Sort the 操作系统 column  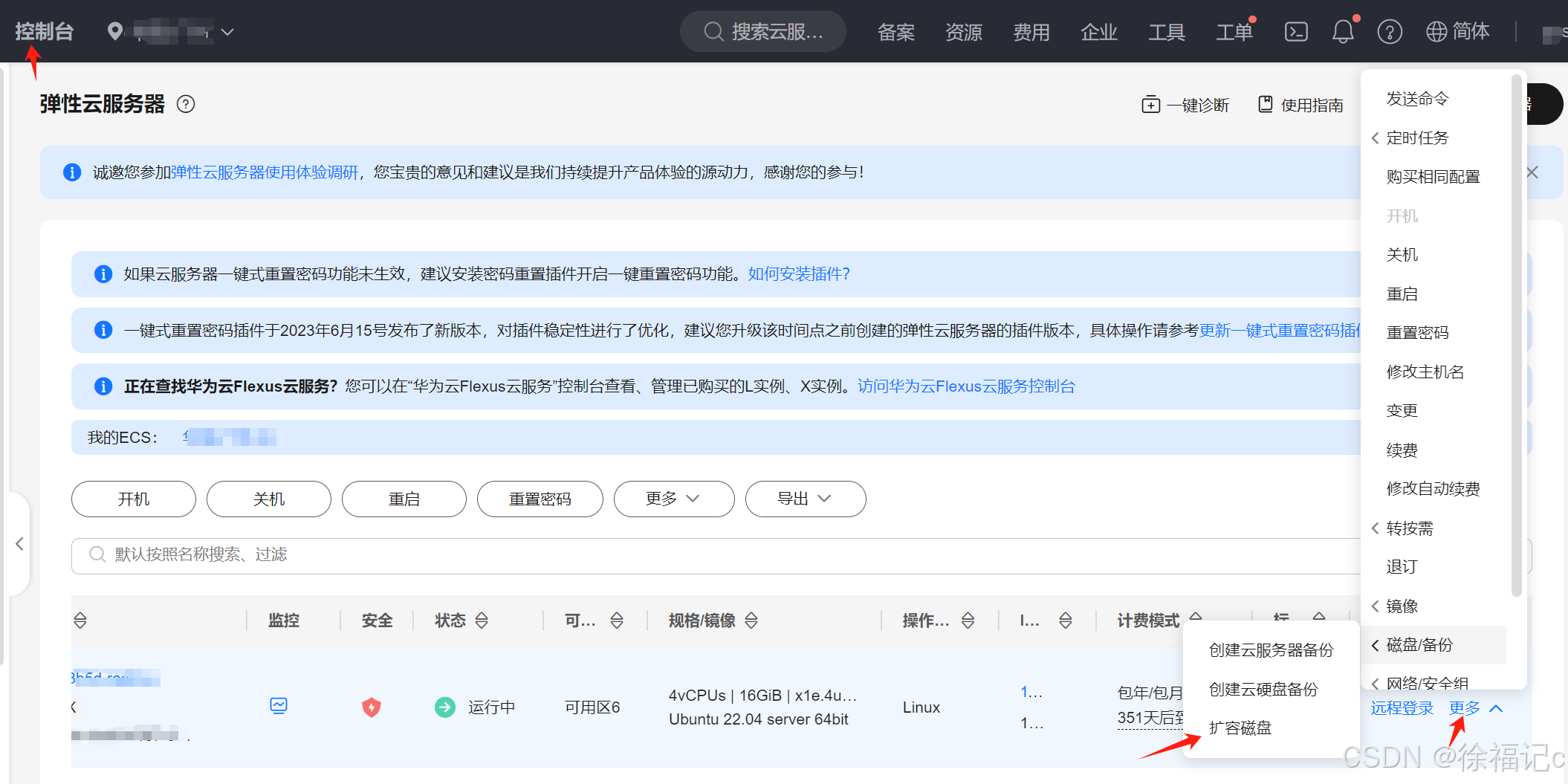tap(968, 621)
